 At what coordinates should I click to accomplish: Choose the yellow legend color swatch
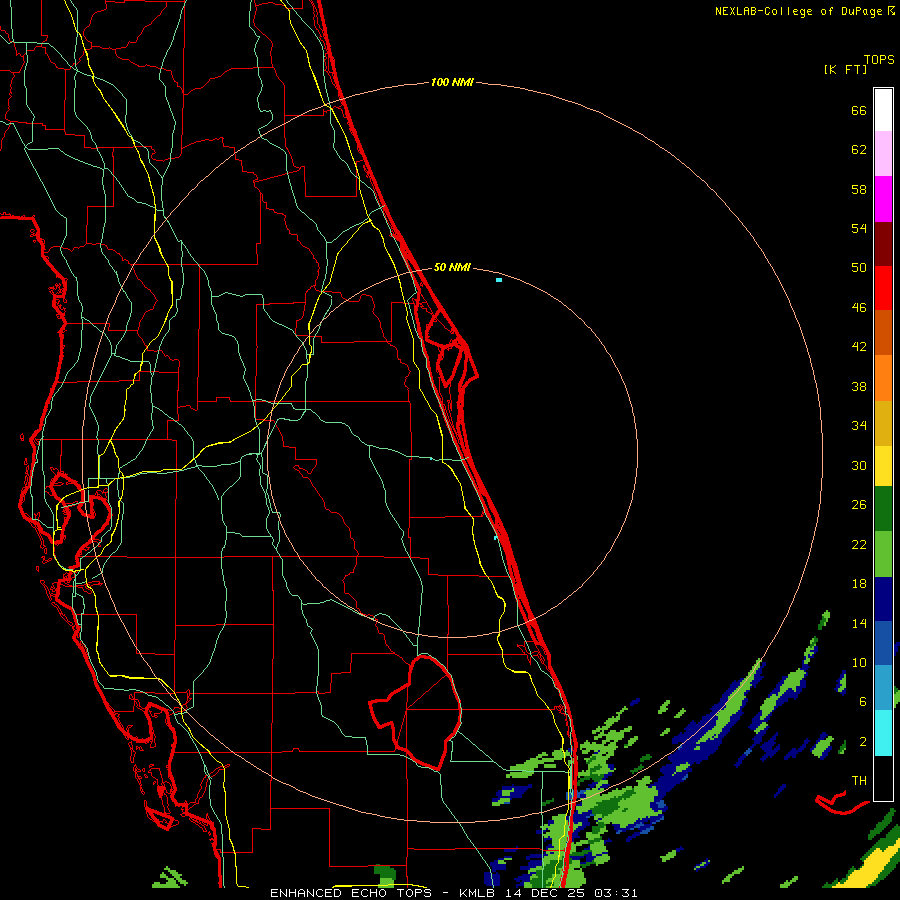(883, 466)
